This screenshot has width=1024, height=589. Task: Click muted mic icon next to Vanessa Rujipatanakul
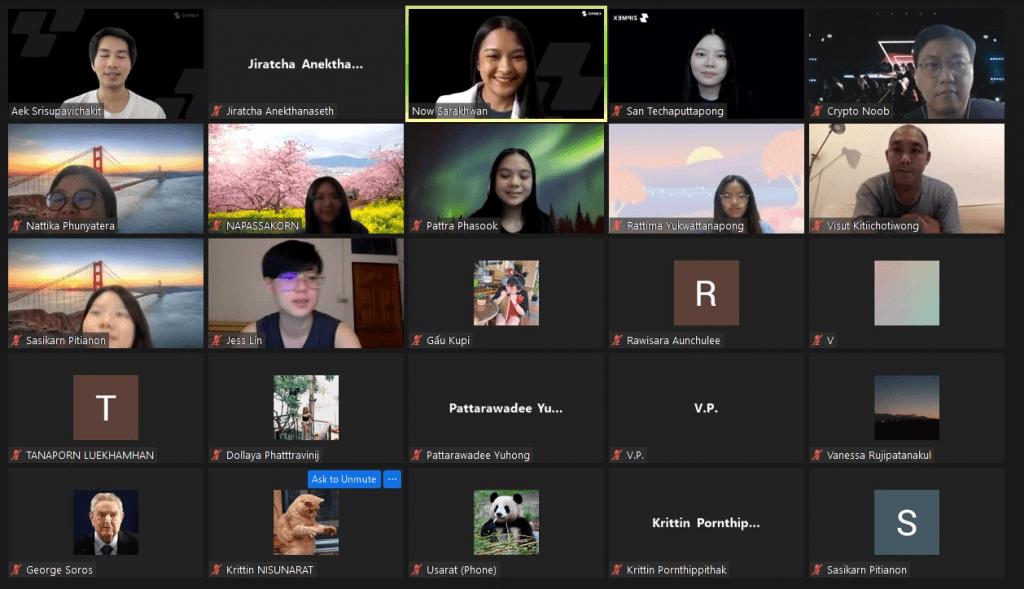click(x=817, y=455)
